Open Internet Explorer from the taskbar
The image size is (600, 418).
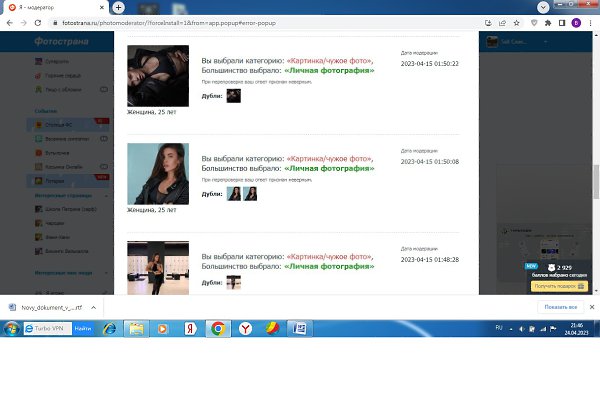tap(109, 328)
